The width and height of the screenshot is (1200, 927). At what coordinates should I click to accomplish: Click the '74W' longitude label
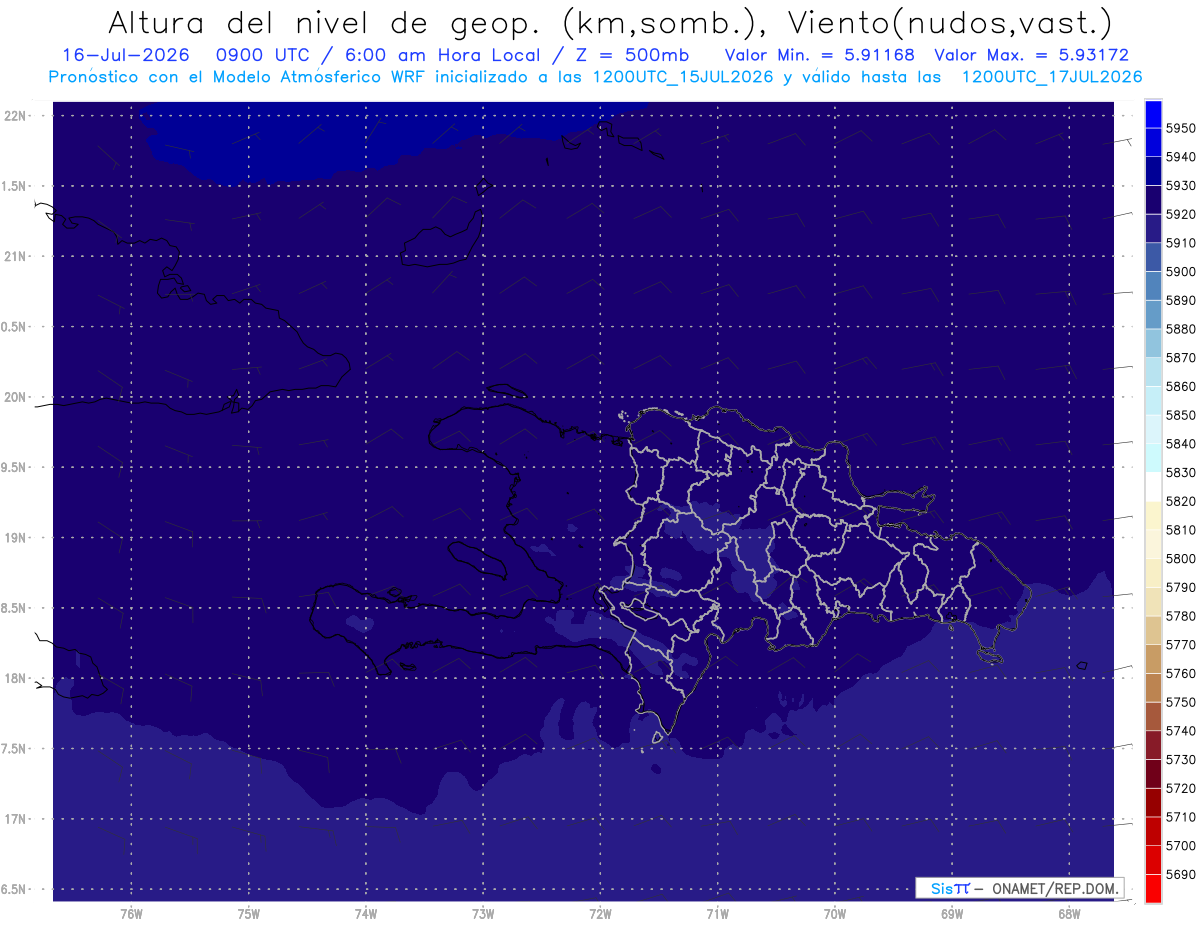coord(366,914)
